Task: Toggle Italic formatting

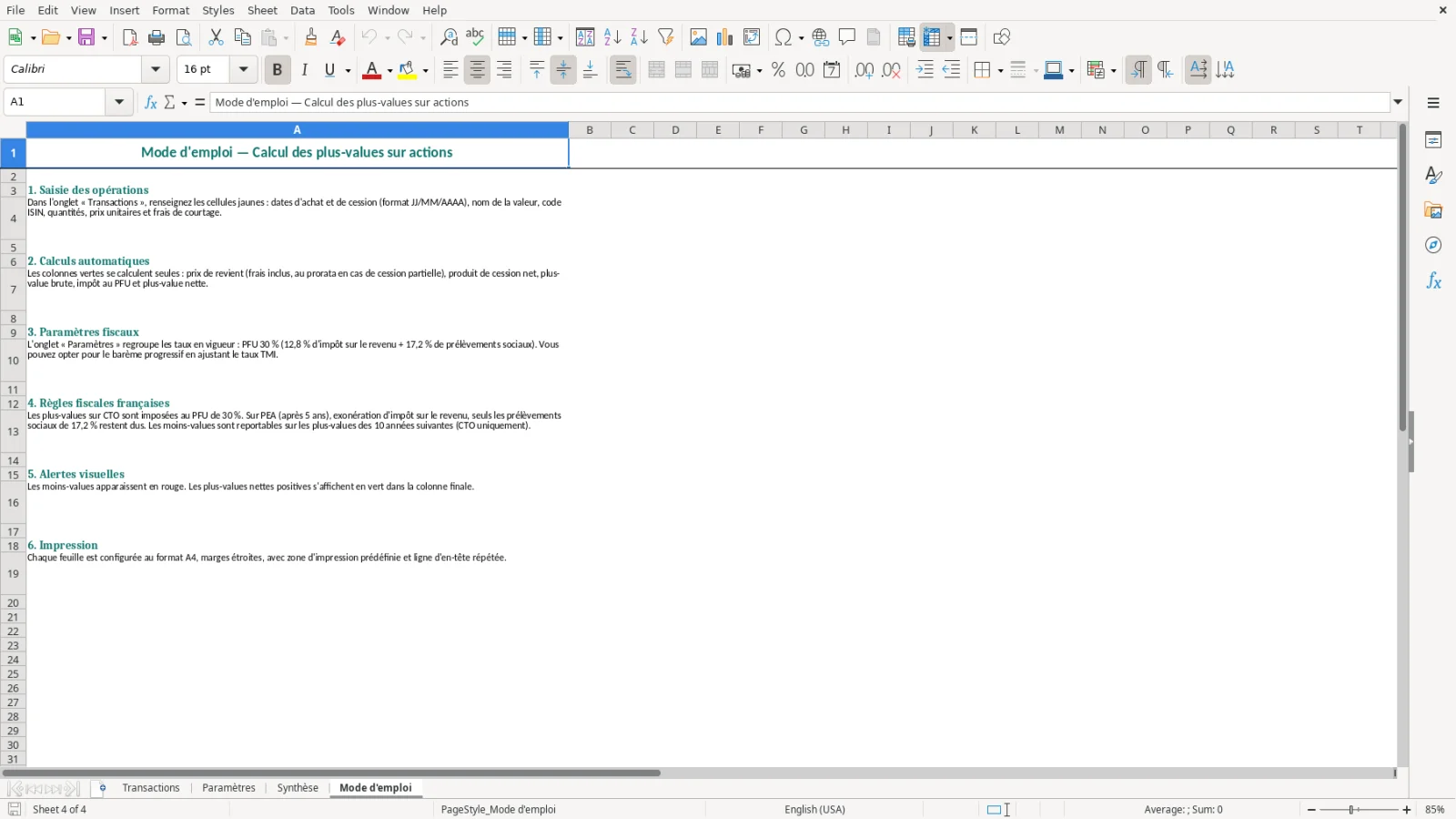Action: click(x=305, y=70)
